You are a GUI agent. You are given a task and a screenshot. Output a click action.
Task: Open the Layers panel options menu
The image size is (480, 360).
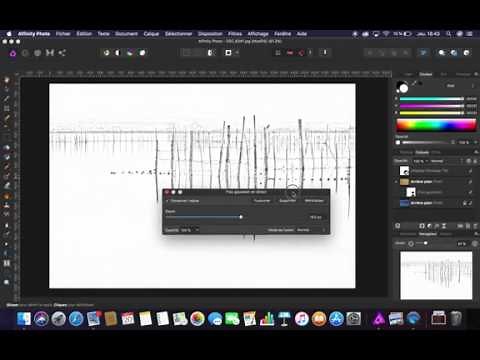point(476,152)
